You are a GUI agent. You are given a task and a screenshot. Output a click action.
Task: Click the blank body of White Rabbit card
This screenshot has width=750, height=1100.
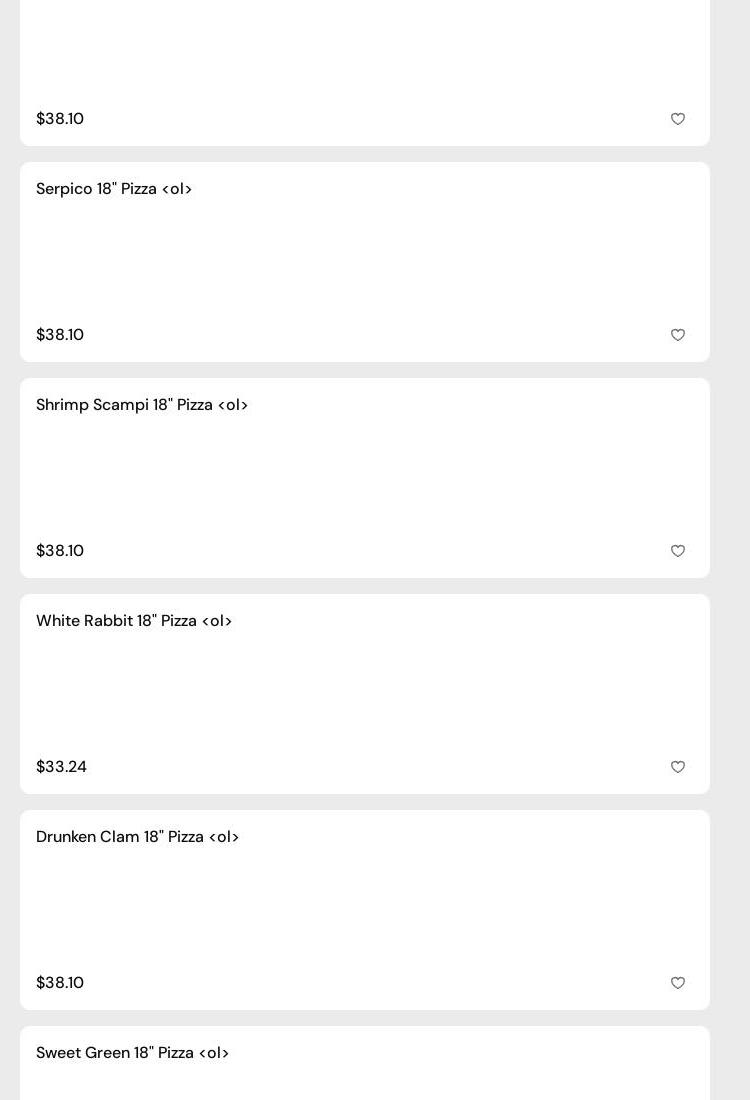[365, 694]
